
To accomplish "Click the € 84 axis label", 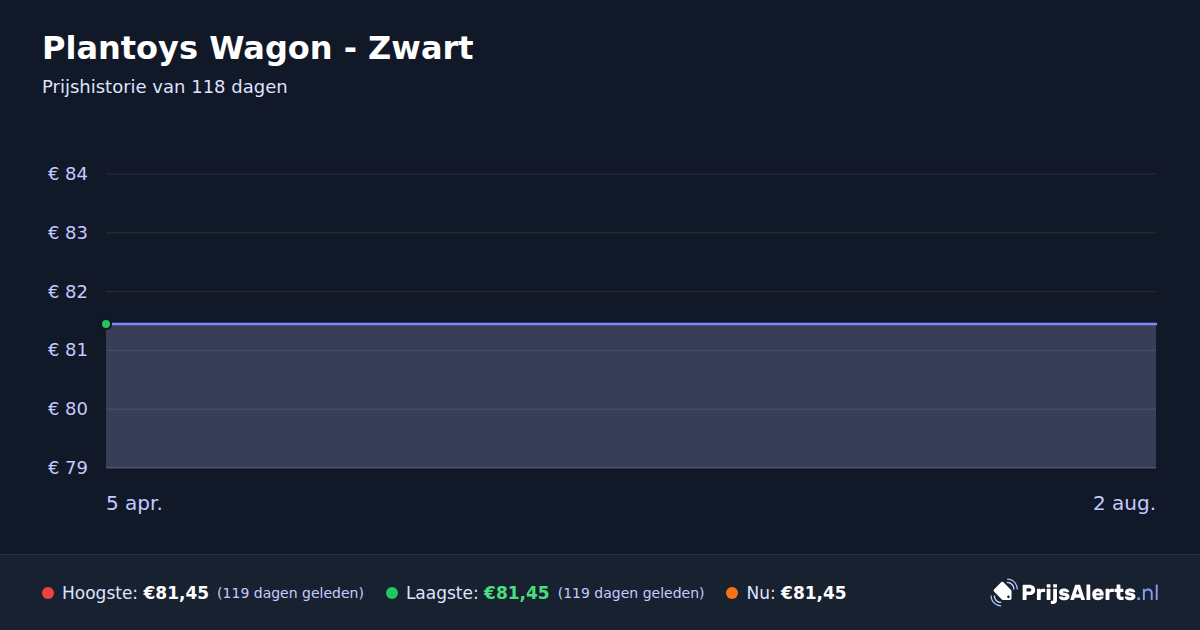I will click(68, 174).
